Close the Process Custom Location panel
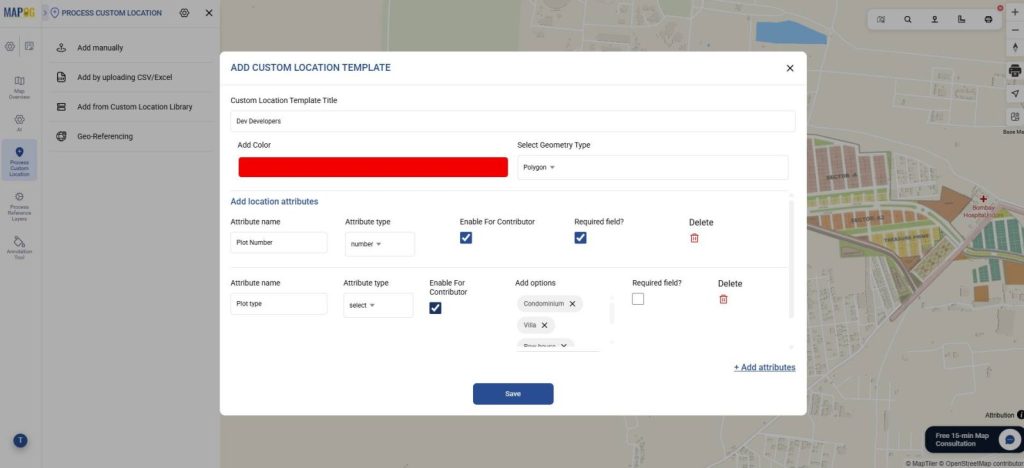This screenshot has width=1024, height=468. click(x=209, y=12)
